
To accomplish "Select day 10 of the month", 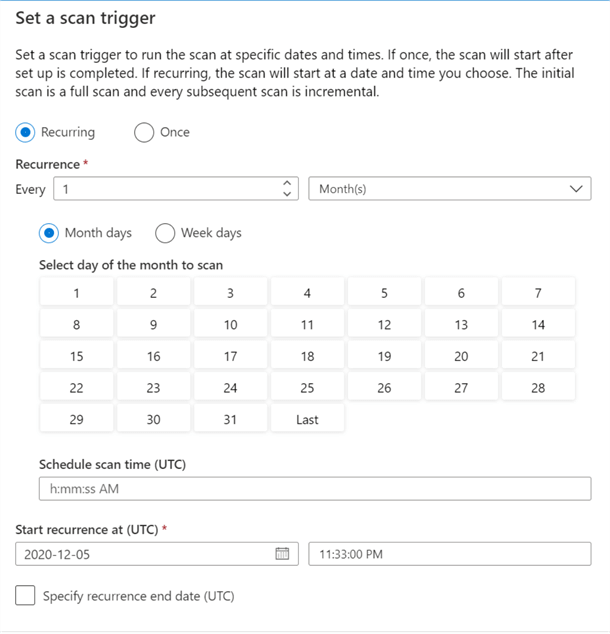I will tap(230, 325).
